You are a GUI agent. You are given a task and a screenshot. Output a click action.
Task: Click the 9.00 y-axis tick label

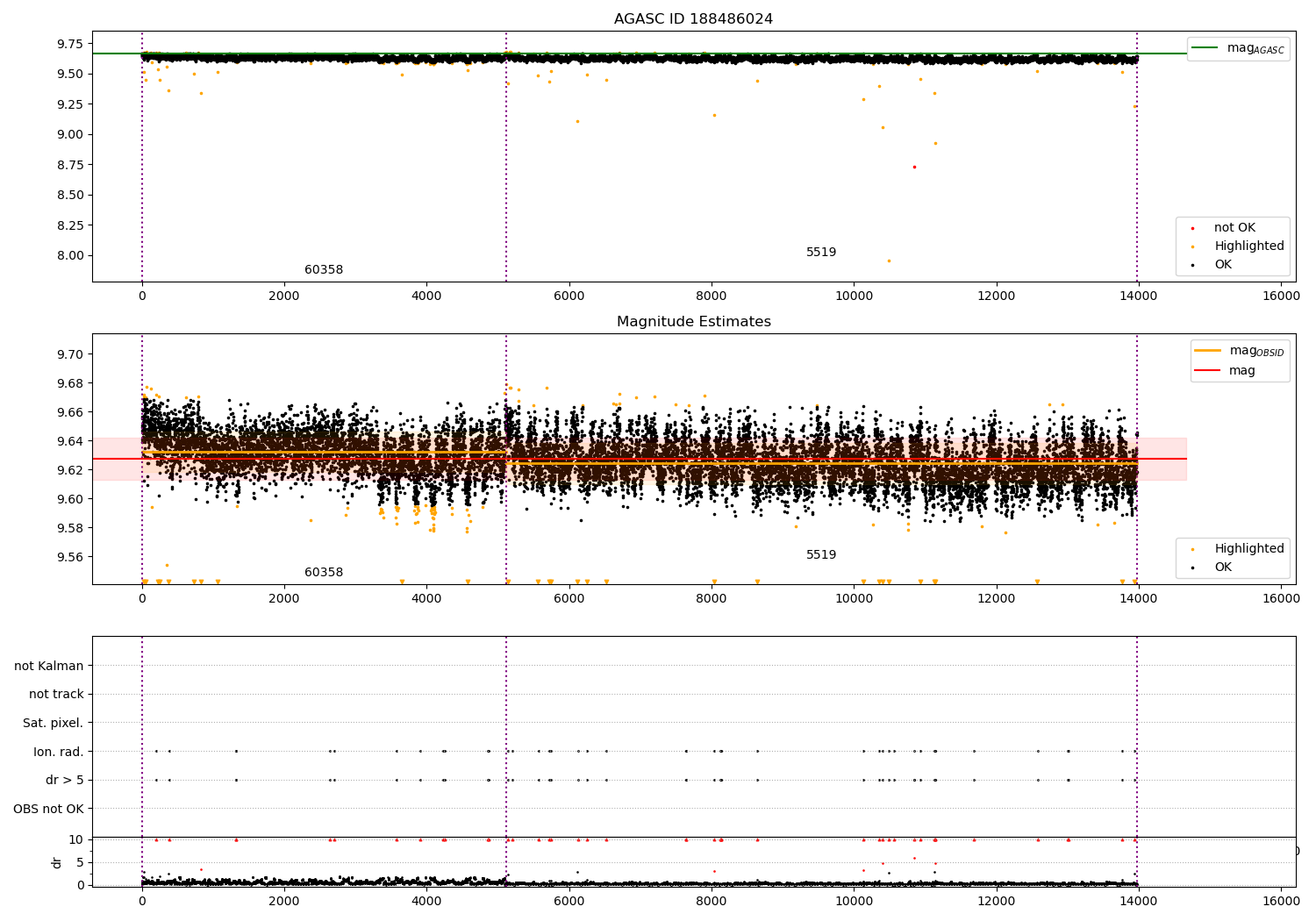[69, 134]
